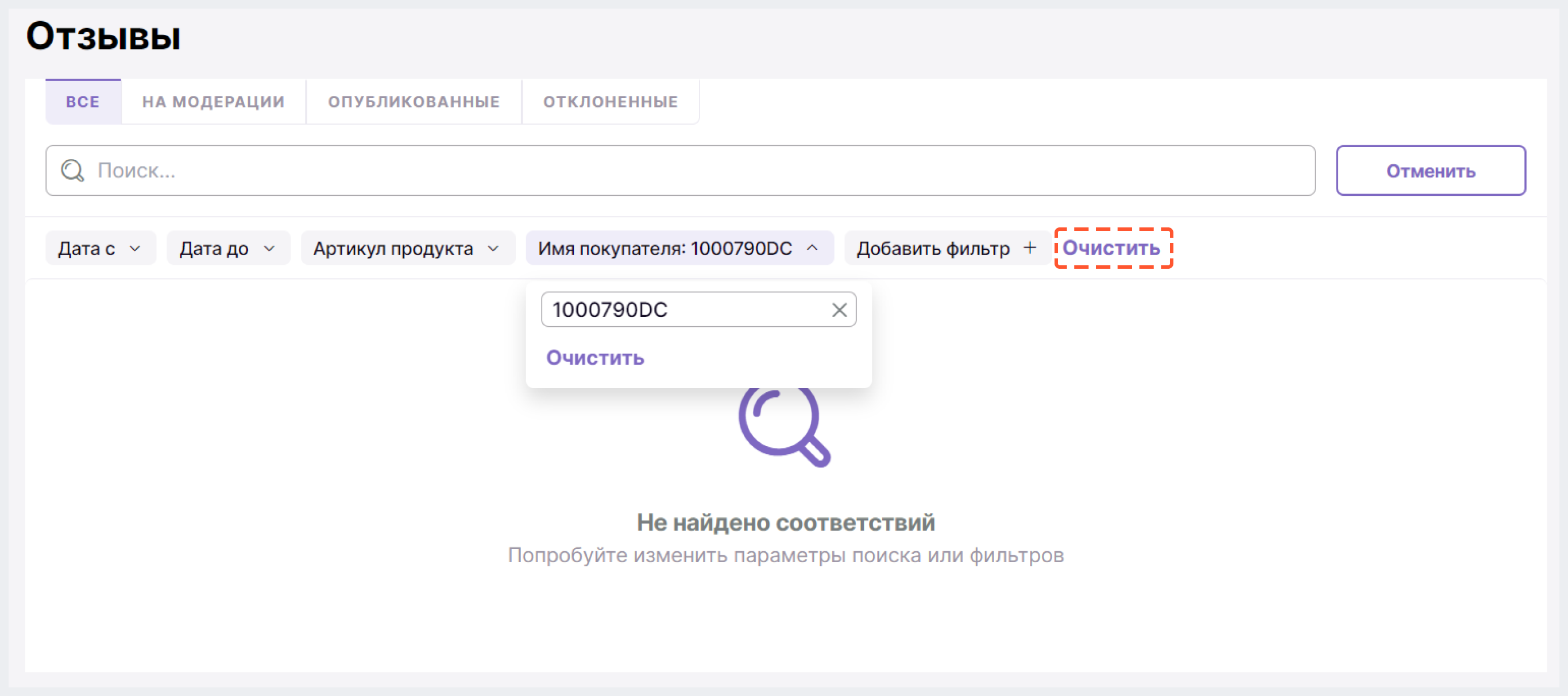1568x696 pixels.
Task: Click the Не найдено соответствий message
Action: point(785,523)
